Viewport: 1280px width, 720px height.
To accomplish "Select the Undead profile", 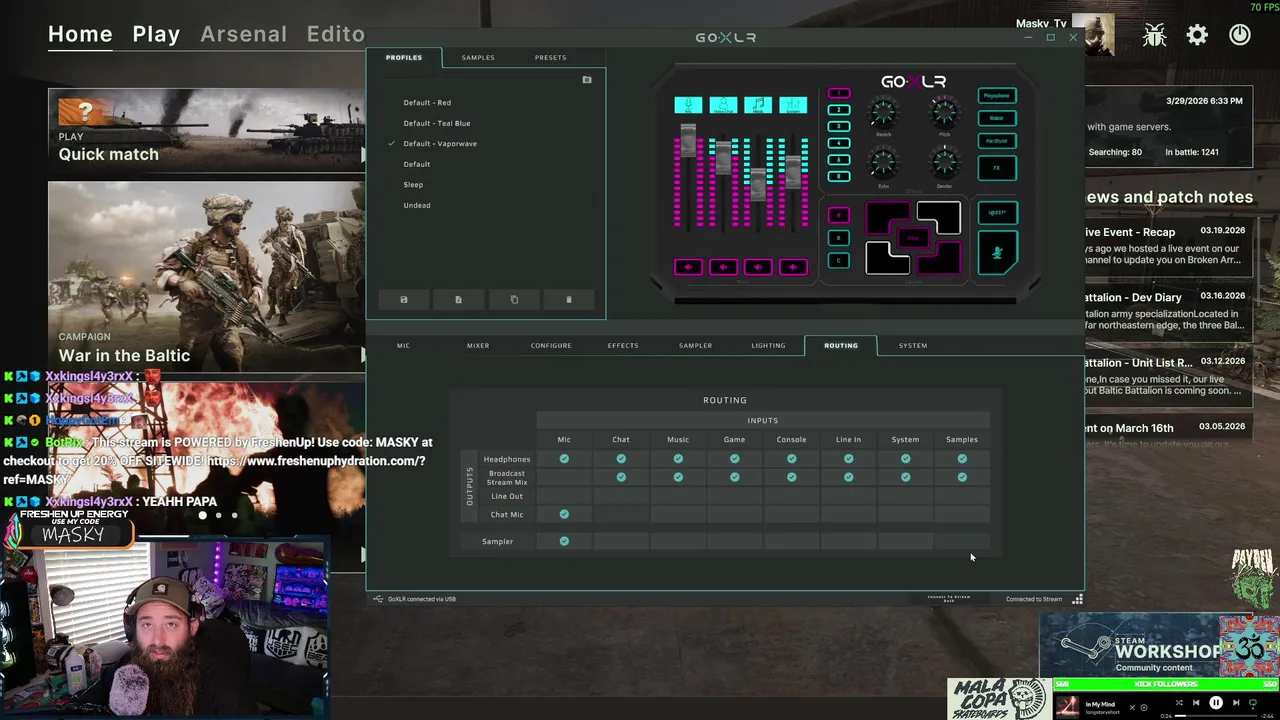I will [417, 205].
